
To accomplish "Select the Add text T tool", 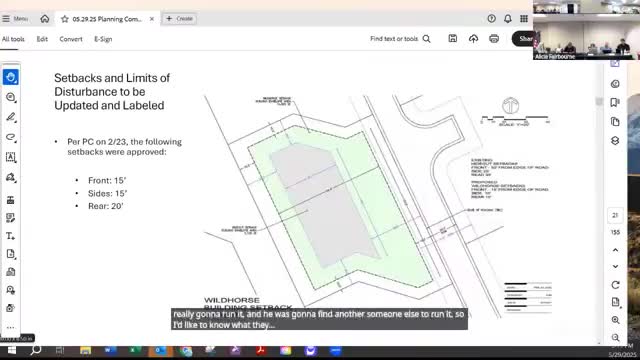I will coord(11,236).
